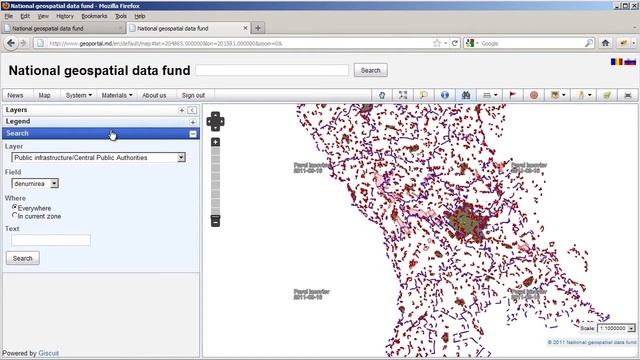Click Sign out
640x360 pixels.
(x=193, y=95)
